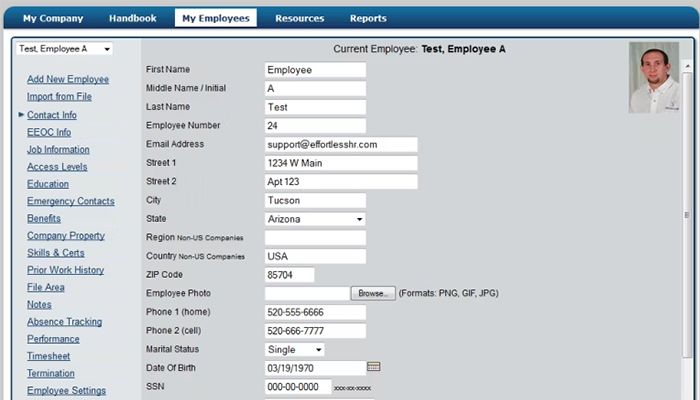
Task: Open the State dropdown showing Arizona
Action: pyautogui.click(x=315, y=219)
